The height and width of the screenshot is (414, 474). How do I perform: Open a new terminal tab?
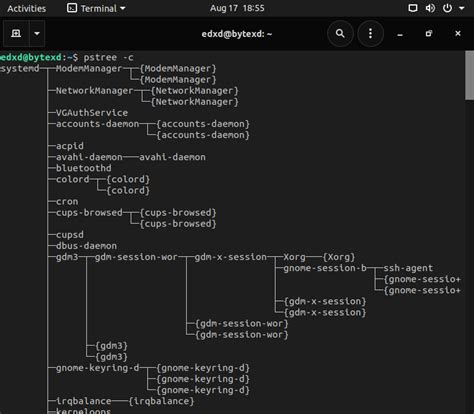click(x=16, y=33)
